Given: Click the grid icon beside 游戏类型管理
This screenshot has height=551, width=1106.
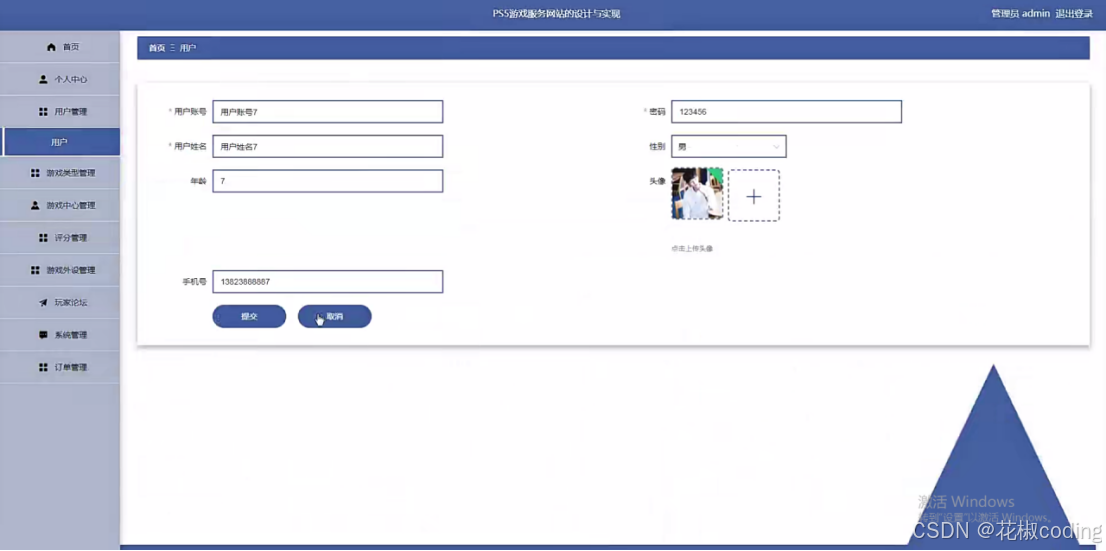Looking at the screenshot, I should pyautogui.click(x=35, y=173).
